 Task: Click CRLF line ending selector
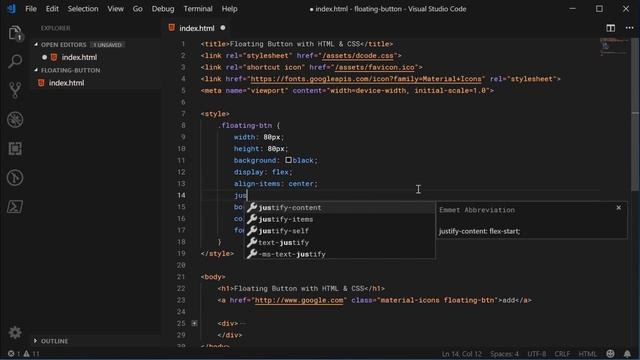(x=562, y=354)
